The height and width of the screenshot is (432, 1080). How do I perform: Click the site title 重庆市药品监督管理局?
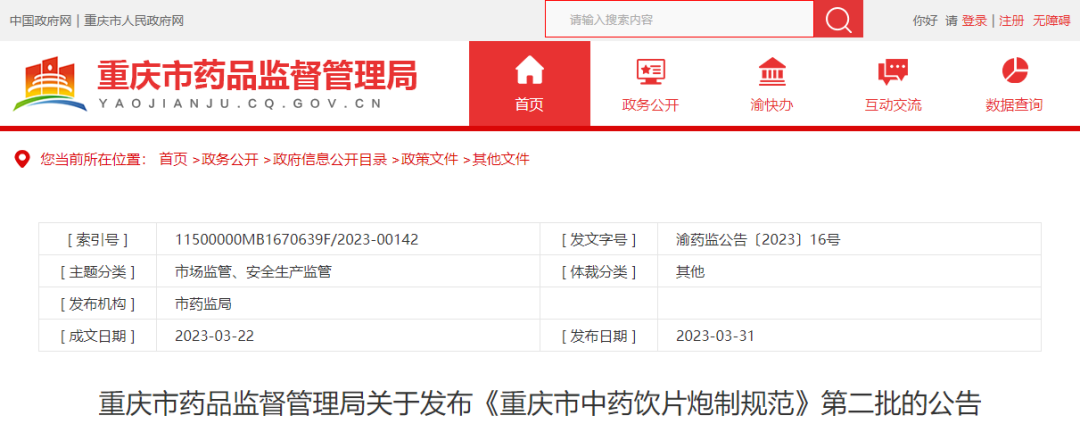point(257,75)
